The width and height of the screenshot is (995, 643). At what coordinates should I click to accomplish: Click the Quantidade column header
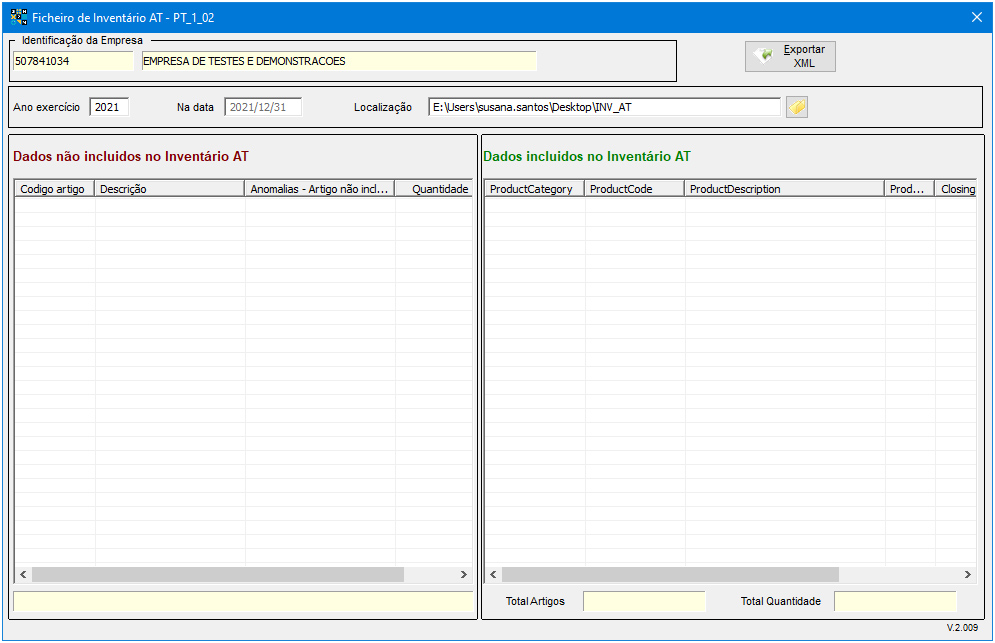click(x=435, y=189)
